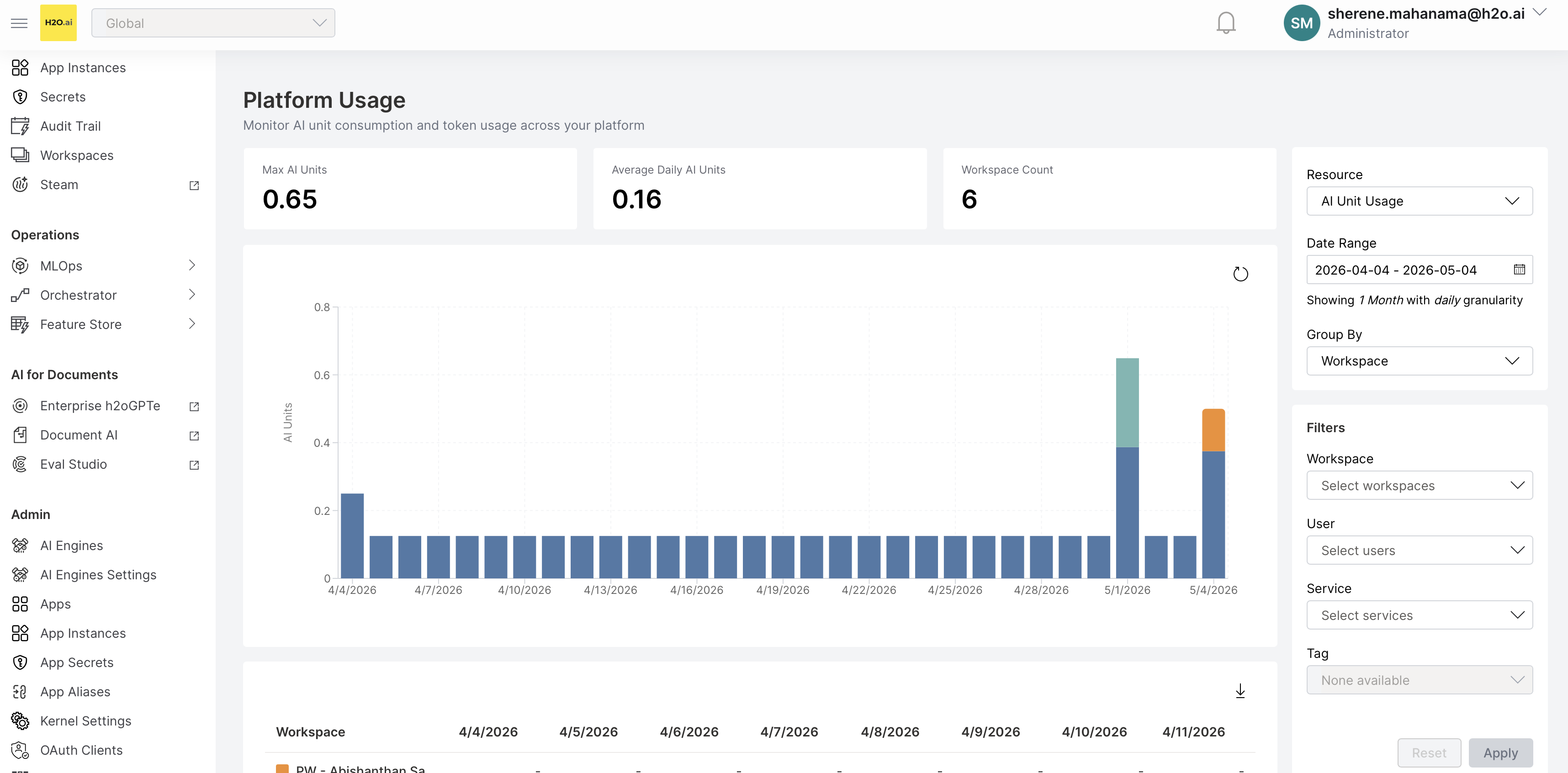Open the Select services filter dropdown

1420,615
